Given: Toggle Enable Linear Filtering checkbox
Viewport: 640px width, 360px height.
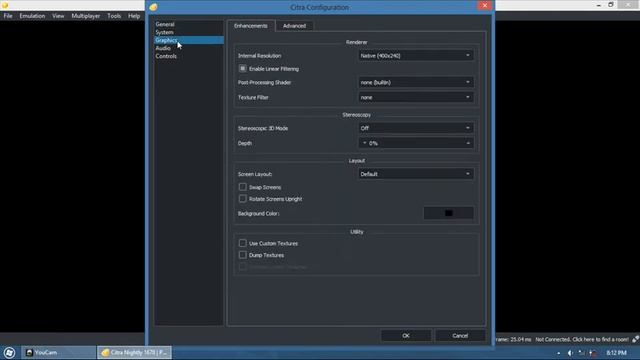Looking at the screenshot, I should click(x=242, y=69).
